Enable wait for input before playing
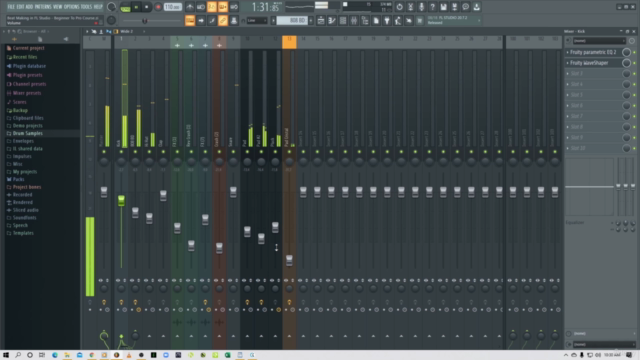 (201, 7)
